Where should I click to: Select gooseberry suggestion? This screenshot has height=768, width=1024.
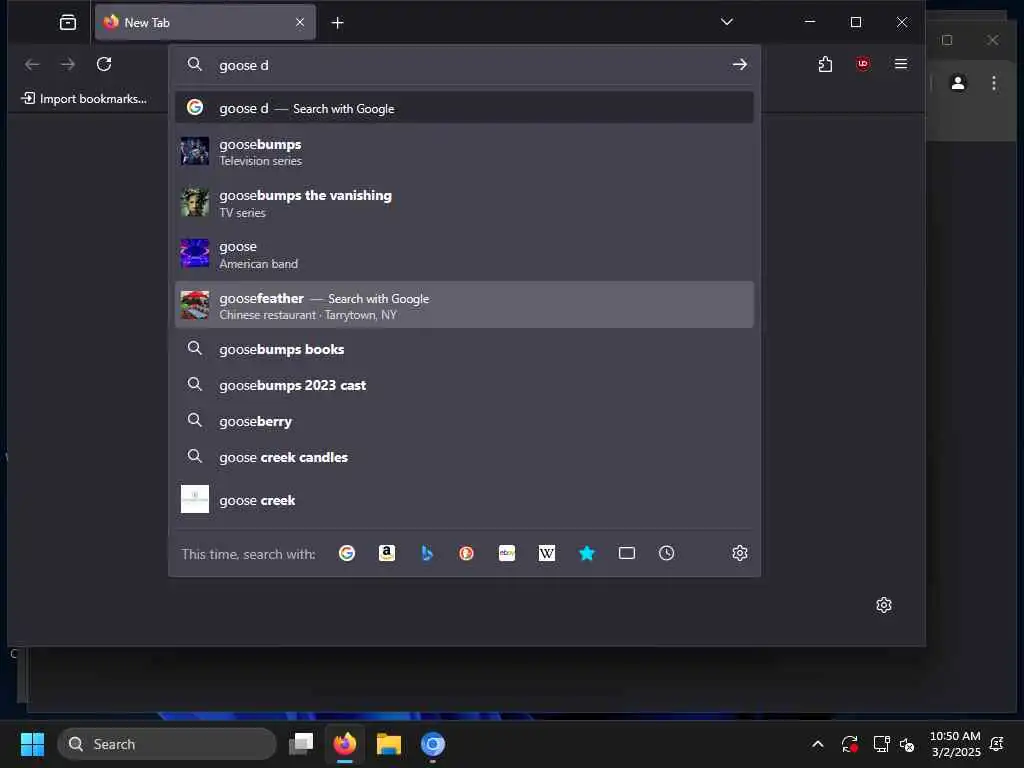pos(464,421)
